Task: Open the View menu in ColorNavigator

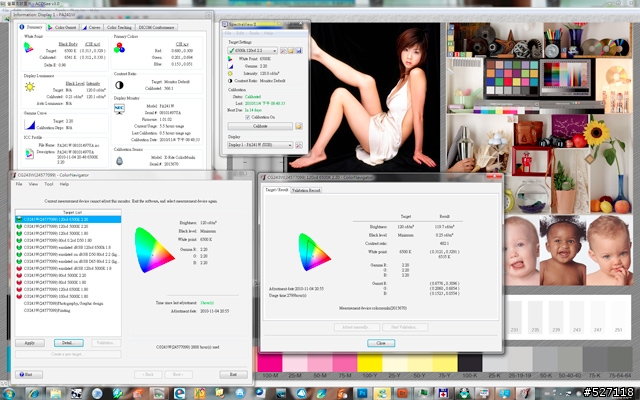Action: (x=33, y=184)
